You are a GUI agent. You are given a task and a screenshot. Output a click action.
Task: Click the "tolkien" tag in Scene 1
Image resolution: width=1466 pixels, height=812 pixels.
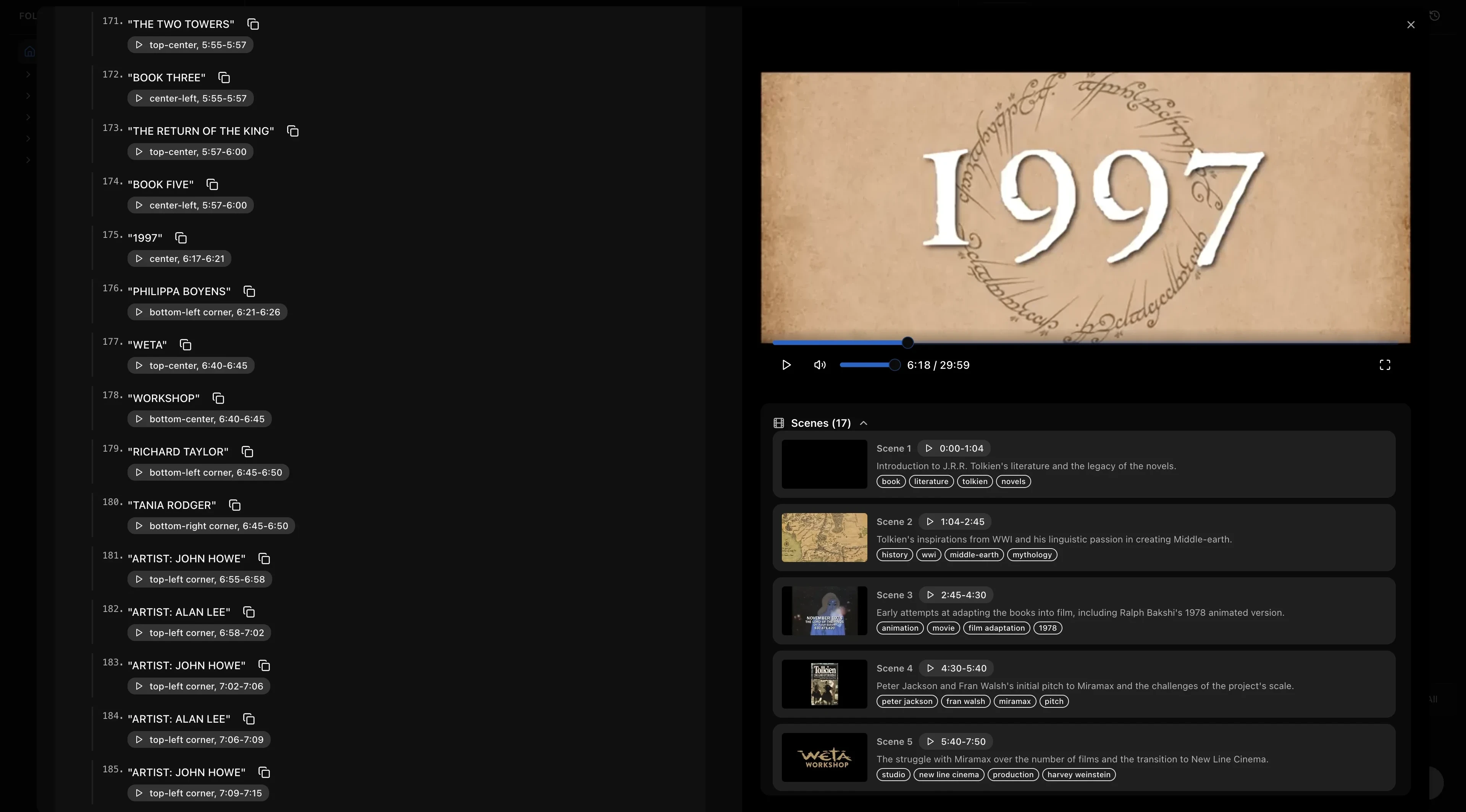(x=975, y=481)
